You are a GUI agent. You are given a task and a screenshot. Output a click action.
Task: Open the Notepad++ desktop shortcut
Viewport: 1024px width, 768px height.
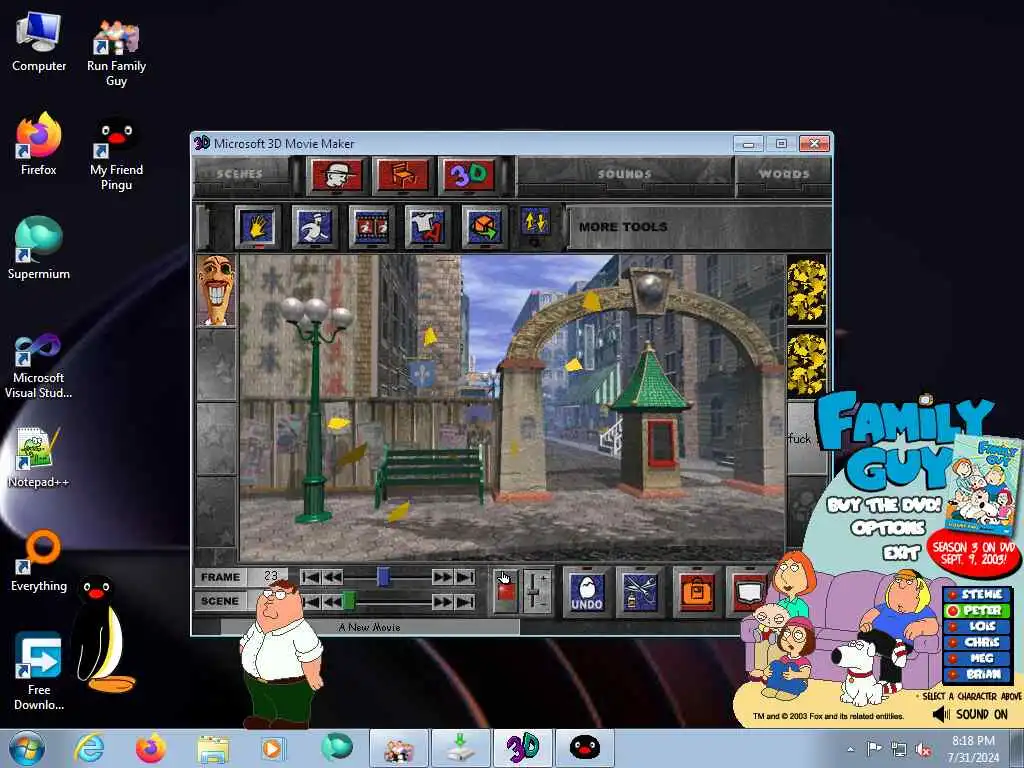click(39, 457)
